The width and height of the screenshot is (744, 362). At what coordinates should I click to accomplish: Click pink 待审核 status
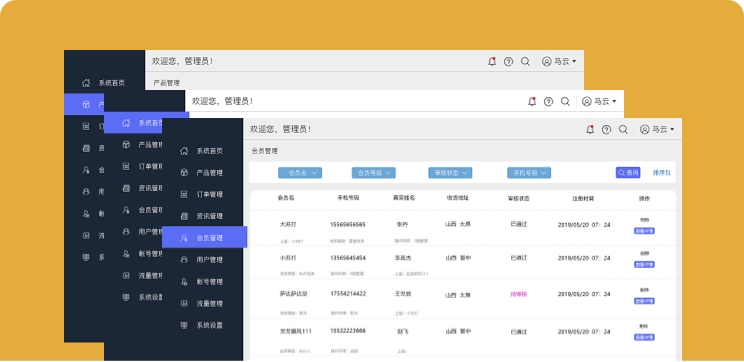coord(519,295)
